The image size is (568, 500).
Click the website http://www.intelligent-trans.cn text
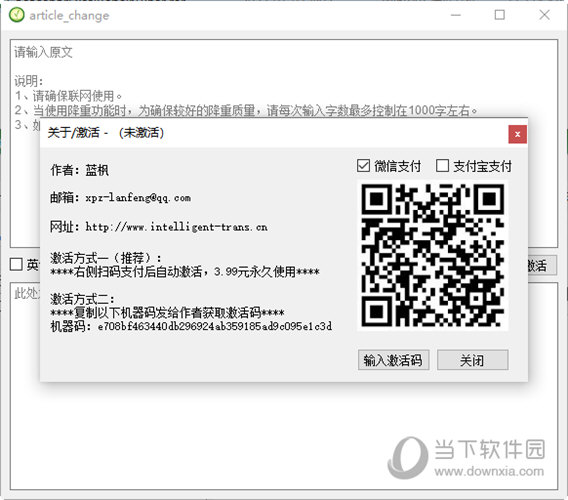tap(176, 227)
